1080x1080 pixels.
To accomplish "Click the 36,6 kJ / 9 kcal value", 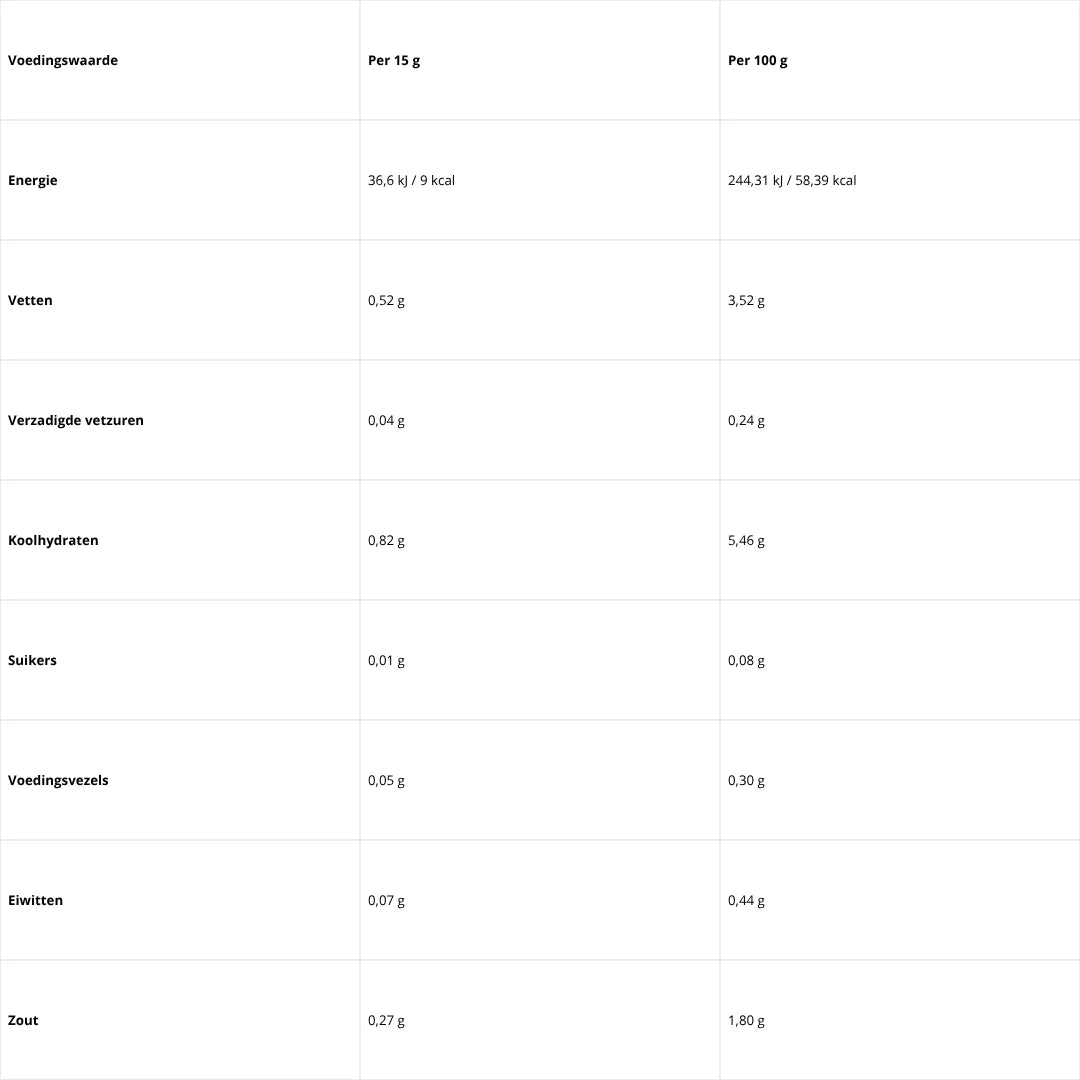I will pyautogui.click(x=411, y=181).
